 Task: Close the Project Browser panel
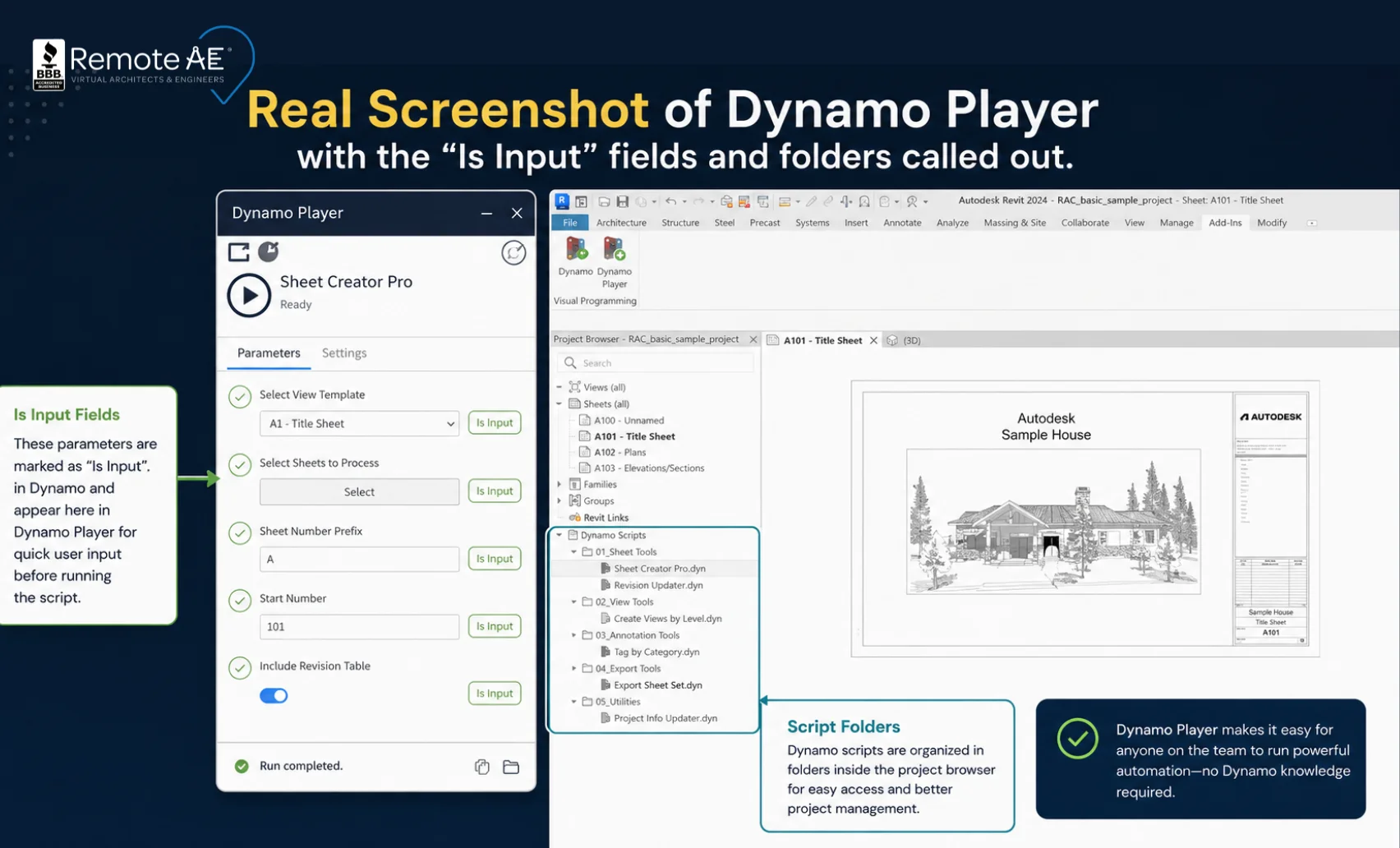click(x=753, y=339)
